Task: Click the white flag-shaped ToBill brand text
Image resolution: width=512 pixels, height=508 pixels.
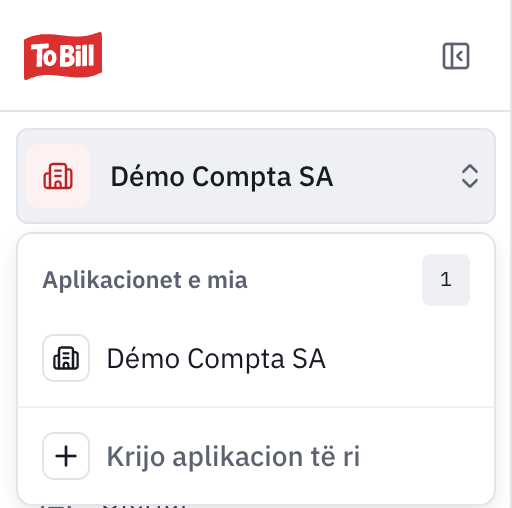Action: tap(63, 56)
